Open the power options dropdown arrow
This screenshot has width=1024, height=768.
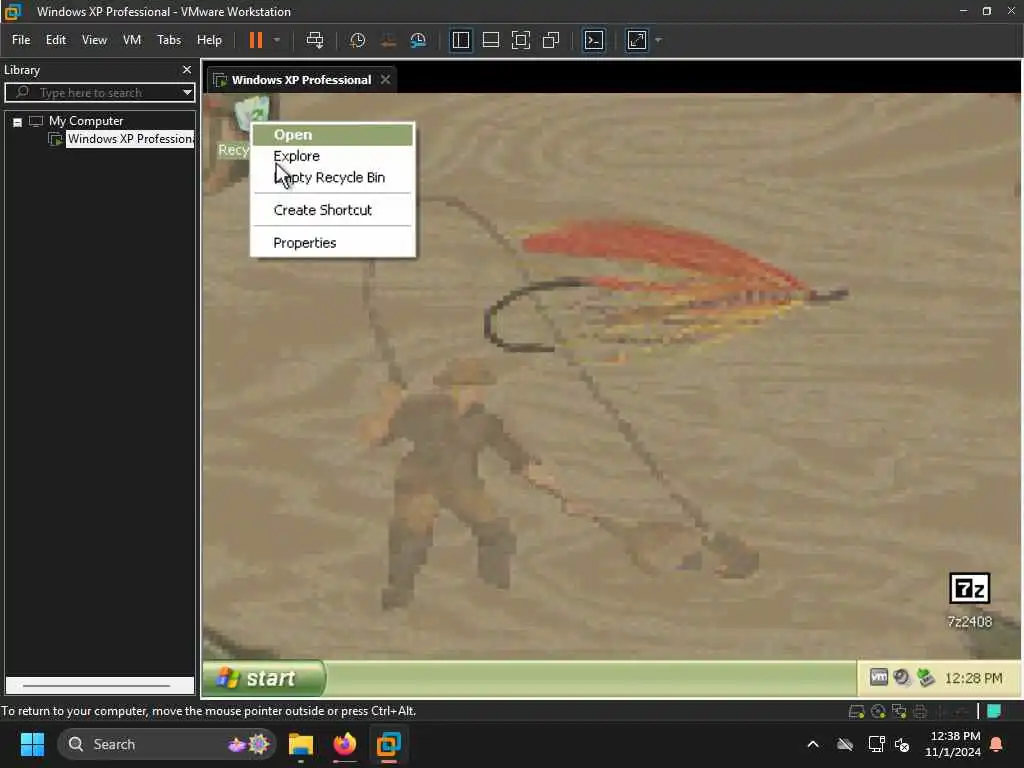click(277, 40)
